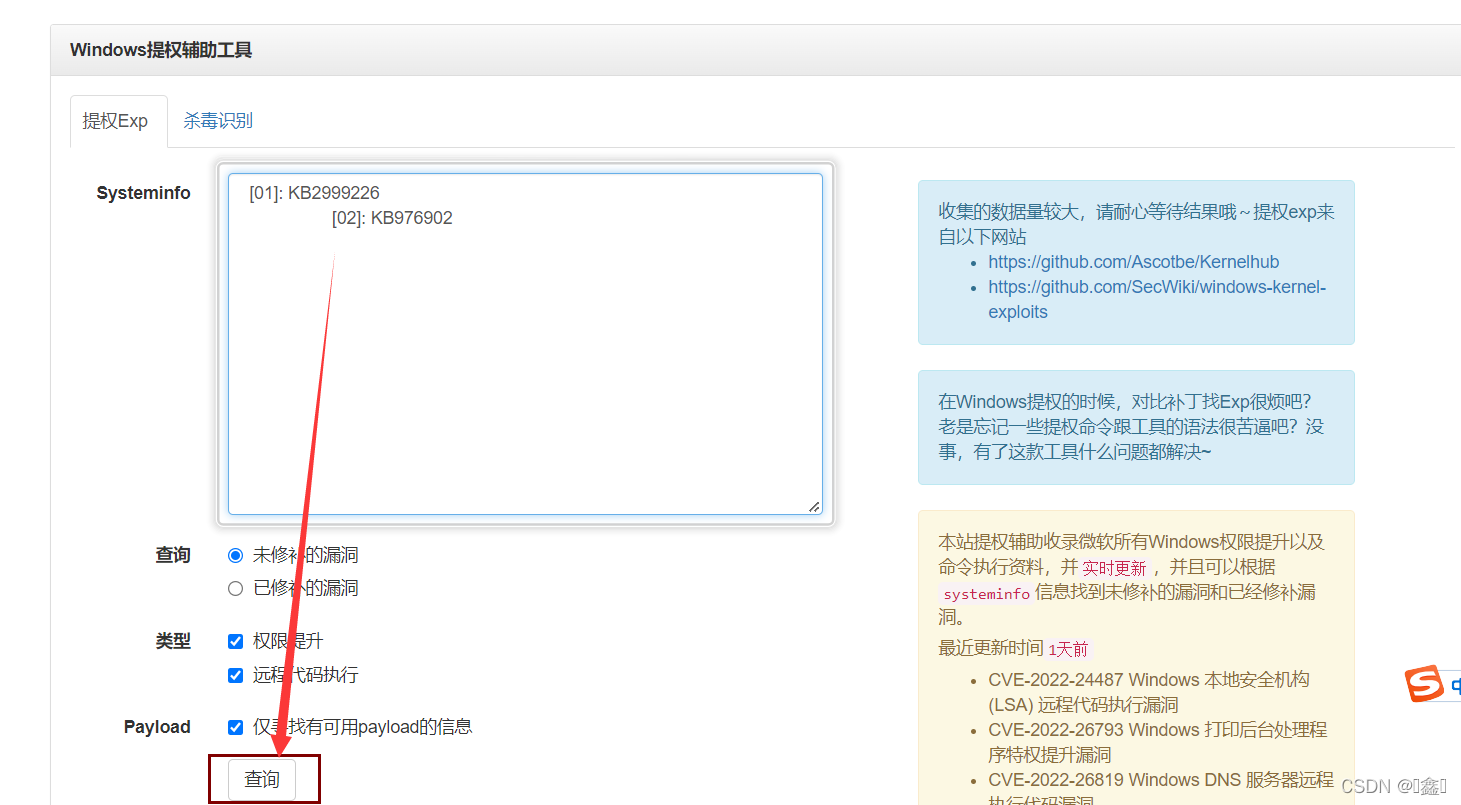Click the [02]: KB976902 line

392,218
